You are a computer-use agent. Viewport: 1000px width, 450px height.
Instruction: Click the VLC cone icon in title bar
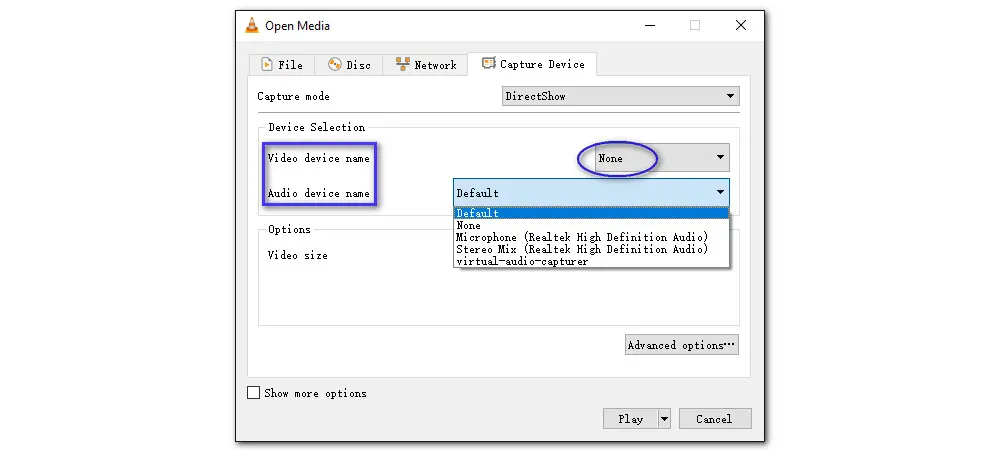[x=252, y=26]
